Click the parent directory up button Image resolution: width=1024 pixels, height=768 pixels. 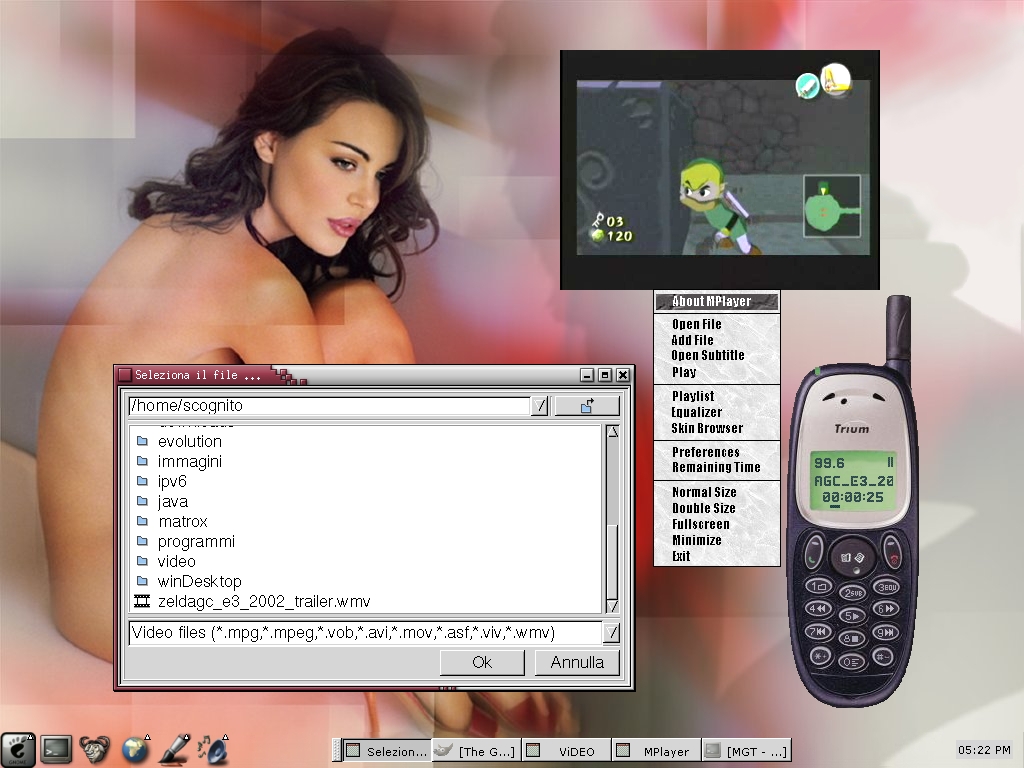587,405
